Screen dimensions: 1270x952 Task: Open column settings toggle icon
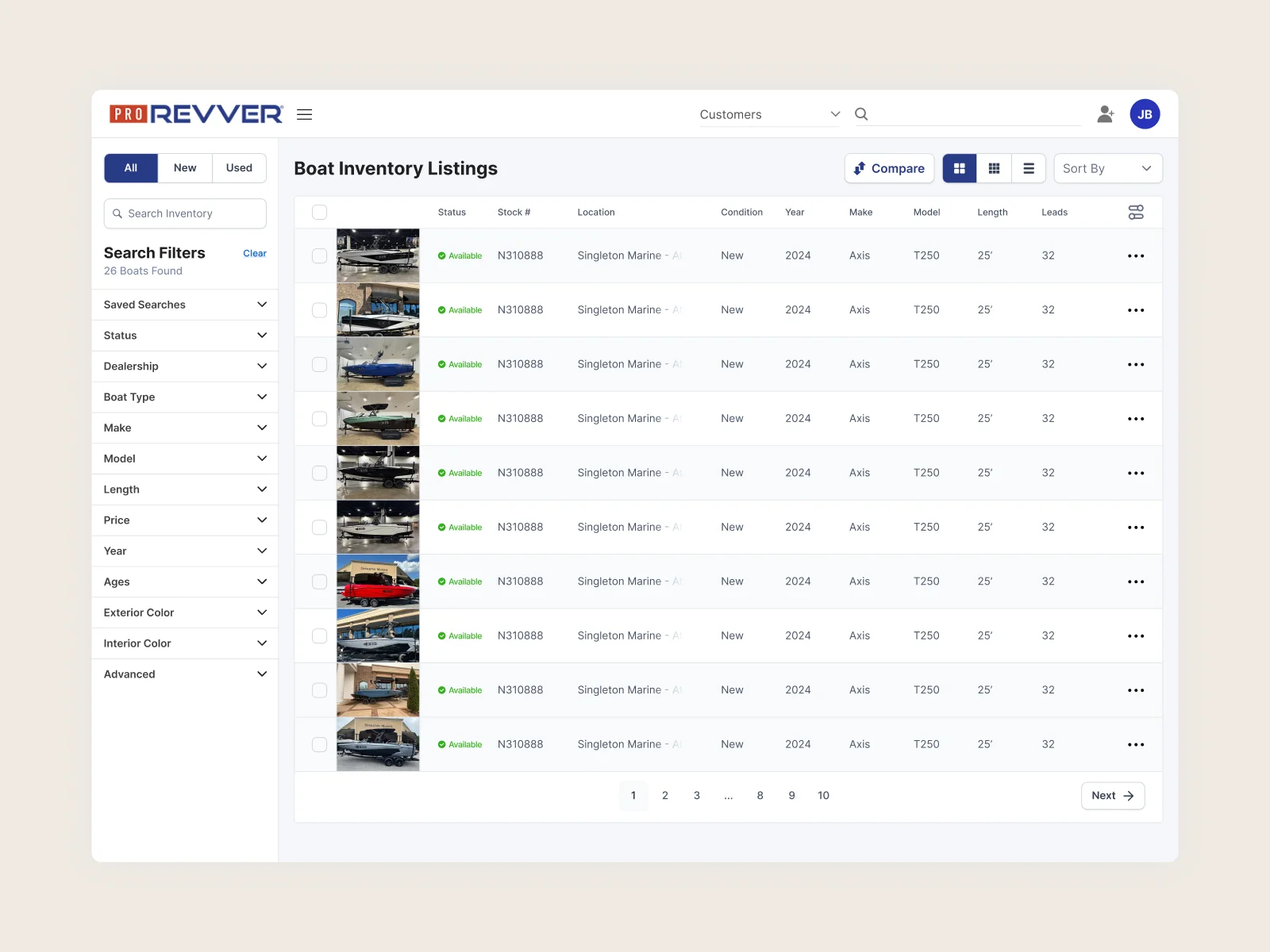click(x=1136, y=213)
